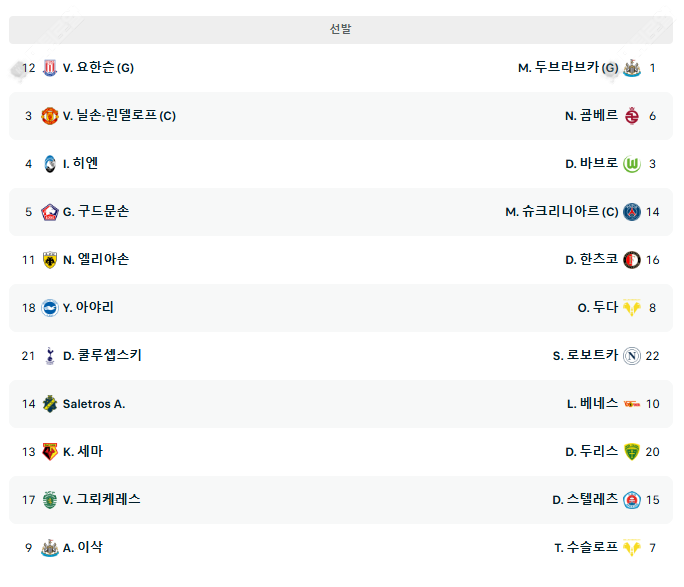Open player T. 수슬로프 details
The image size is (684, 587).
pyautogui.click(x=586, y=548)
